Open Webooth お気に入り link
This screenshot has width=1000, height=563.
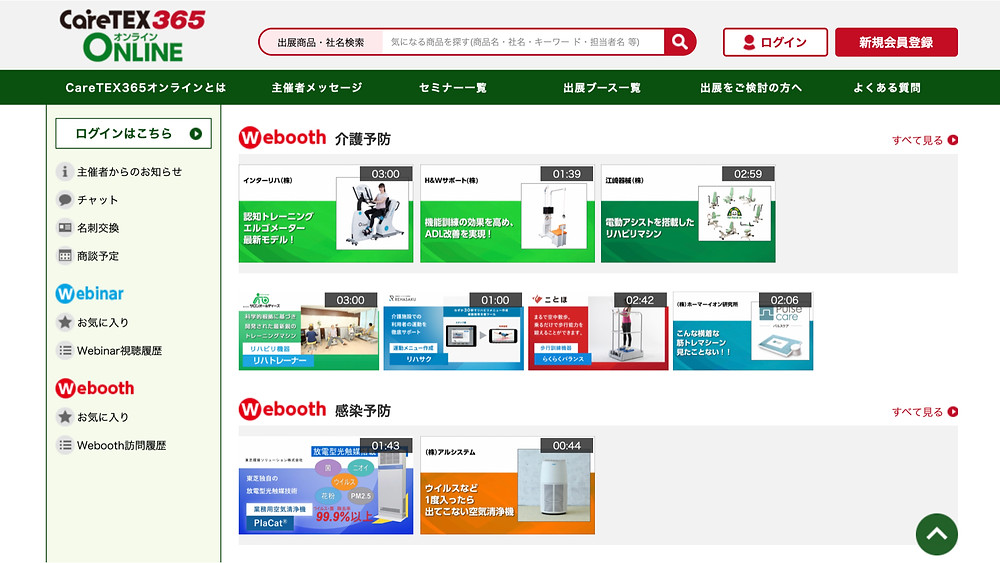click(103, 417)
